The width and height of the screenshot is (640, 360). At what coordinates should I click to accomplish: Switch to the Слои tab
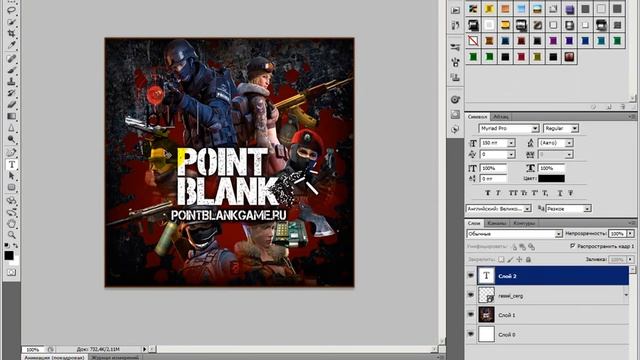point(474,223)
